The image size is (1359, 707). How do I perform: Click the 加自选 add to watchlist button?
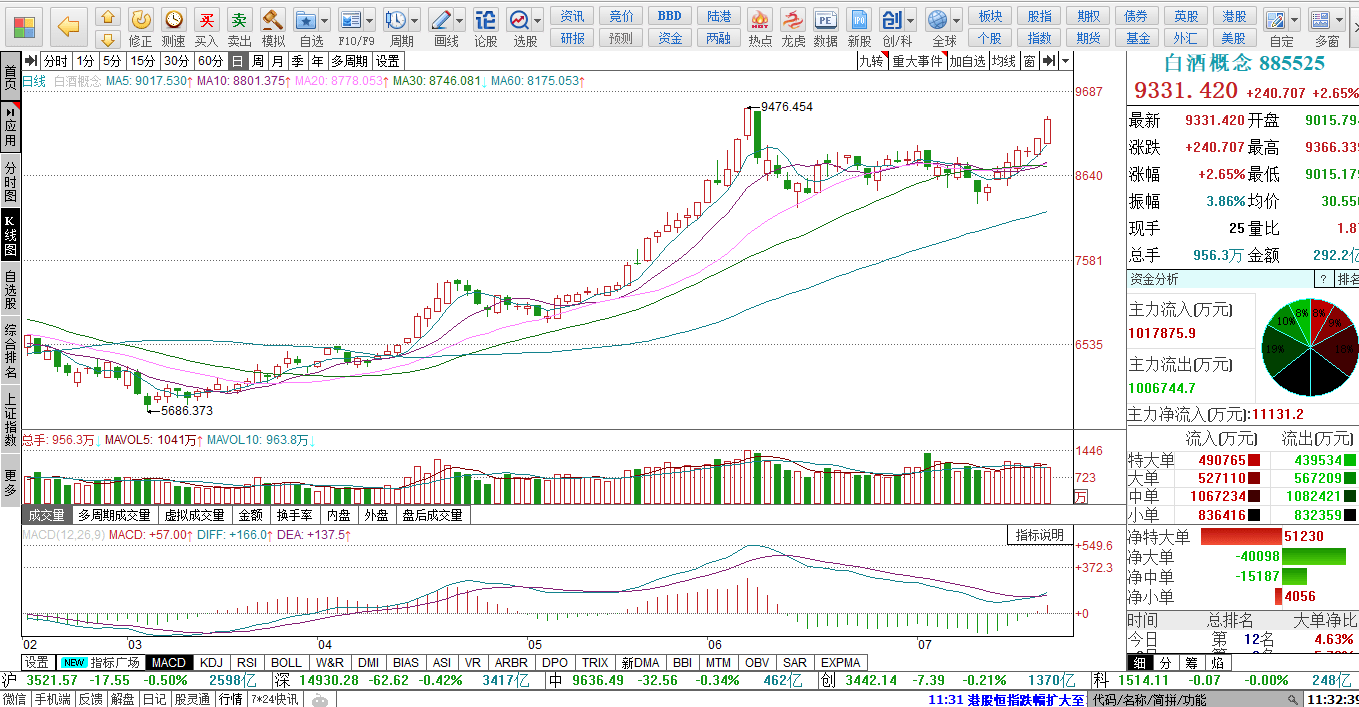pyautogui.click(x=967, y=61)
